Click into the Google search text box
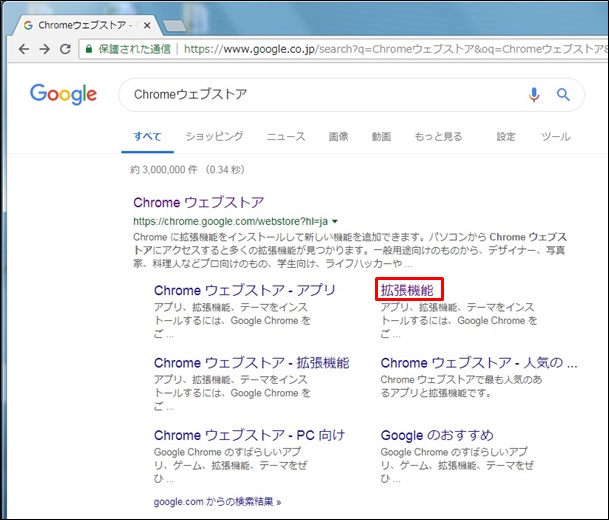Screen dimensions: 609x520 [x=320, y=95]
